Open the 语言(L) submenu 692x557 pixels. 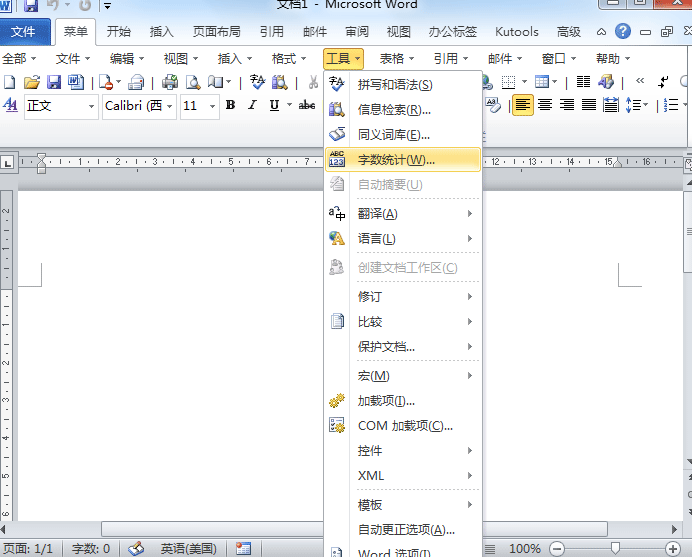[x=403, y=239]
